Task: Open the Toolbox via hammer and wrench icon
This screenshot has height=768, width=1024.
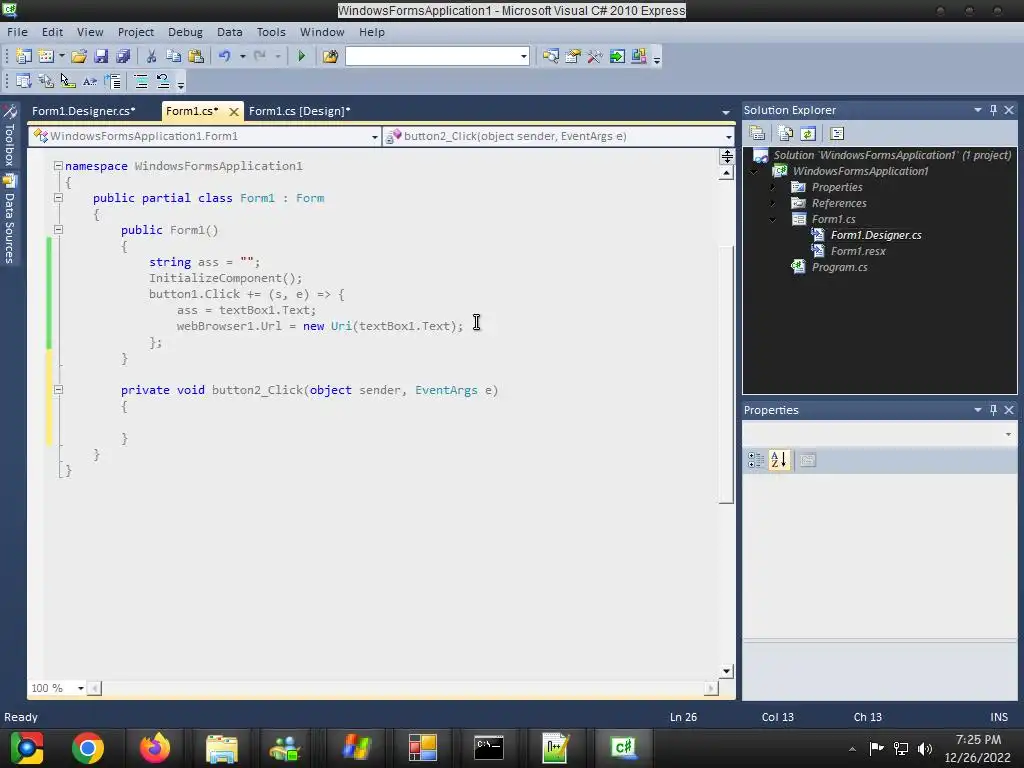Action: (595, 56)
